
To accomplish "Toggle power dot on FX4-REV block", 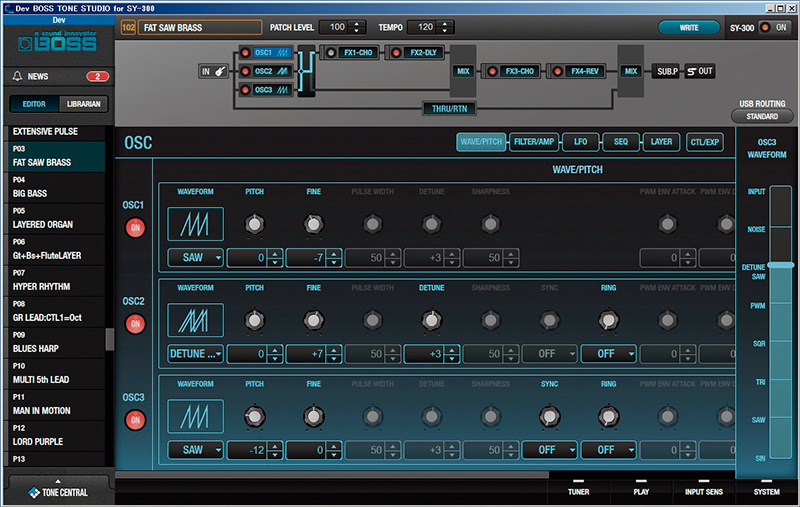I will (x=558, y=71).
